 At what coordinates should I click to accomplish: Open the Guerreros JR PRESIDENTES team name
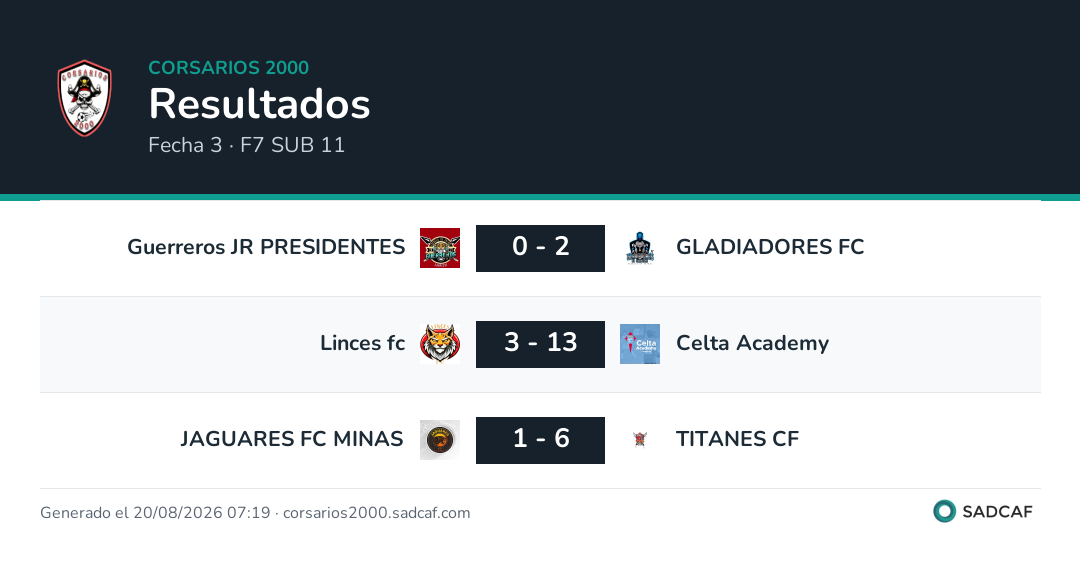266,247
